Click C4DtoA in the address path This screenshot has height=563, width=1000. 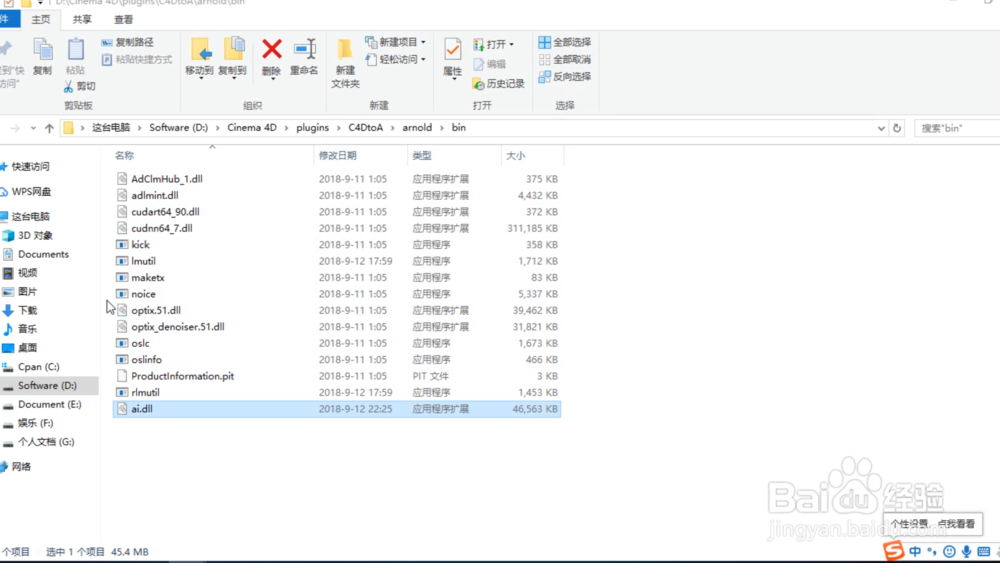(365, 128)
